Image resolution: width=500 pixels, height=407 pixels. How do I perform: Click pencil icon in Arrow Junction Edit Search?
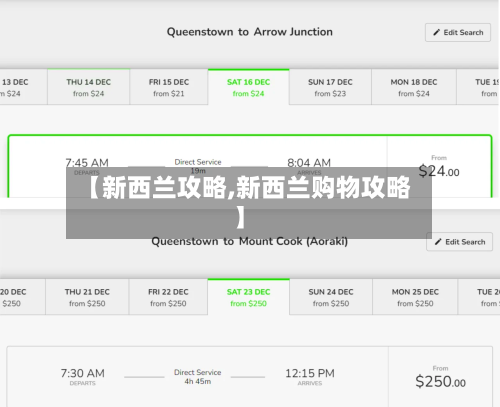point(436,32)
